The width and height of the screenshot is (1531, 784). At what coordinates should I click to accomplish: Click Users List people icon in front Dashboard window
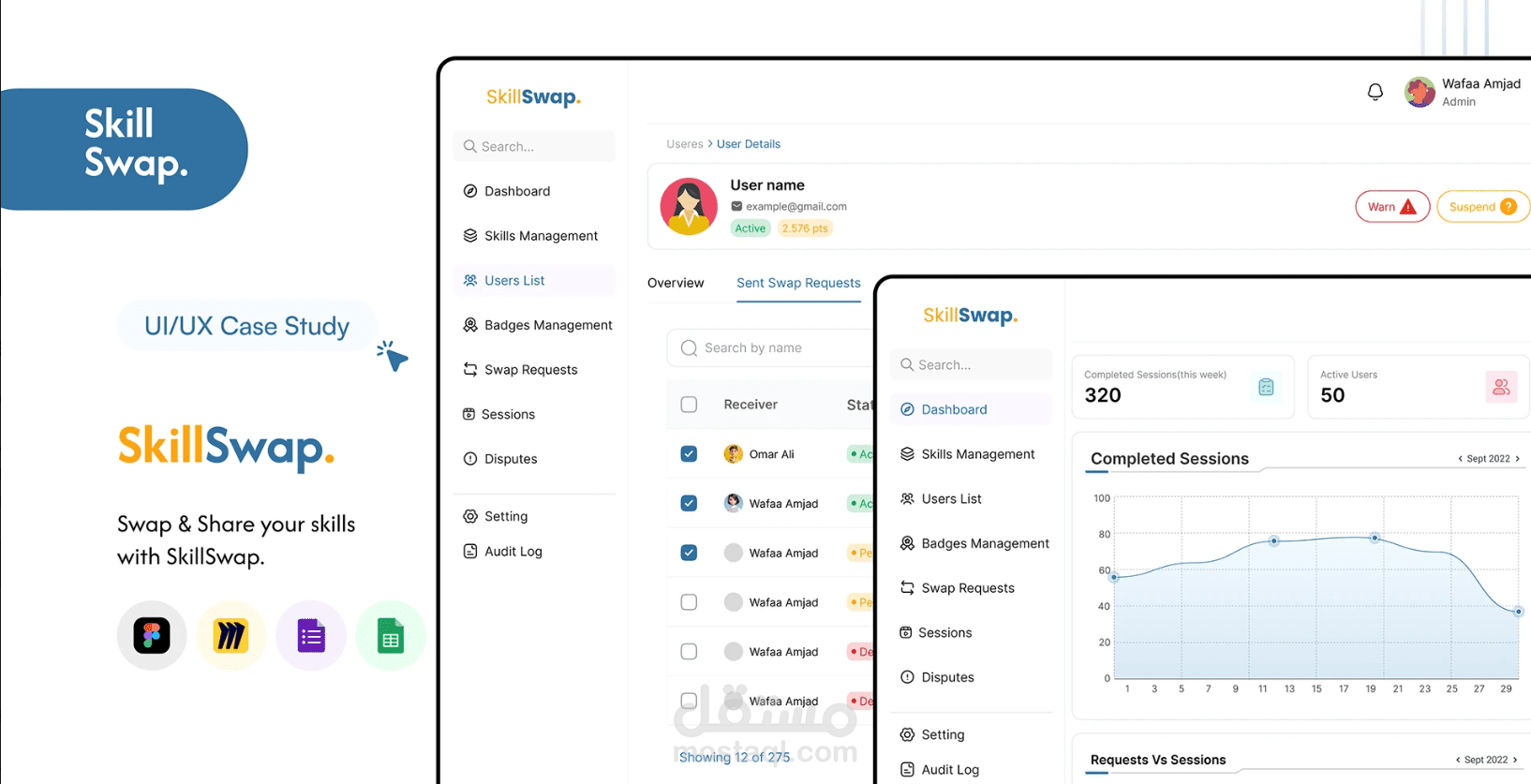[x=907, y=499]
